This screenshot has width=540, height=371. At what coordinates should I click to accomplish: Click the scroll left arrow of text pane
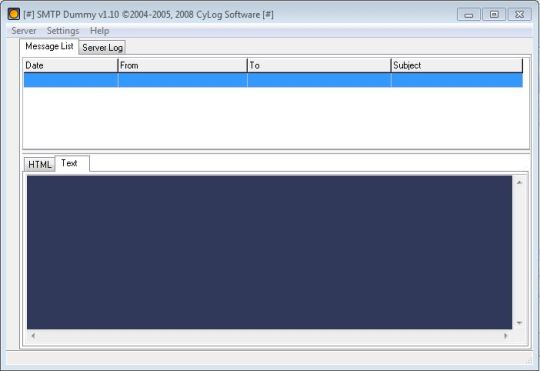point(33,336)
